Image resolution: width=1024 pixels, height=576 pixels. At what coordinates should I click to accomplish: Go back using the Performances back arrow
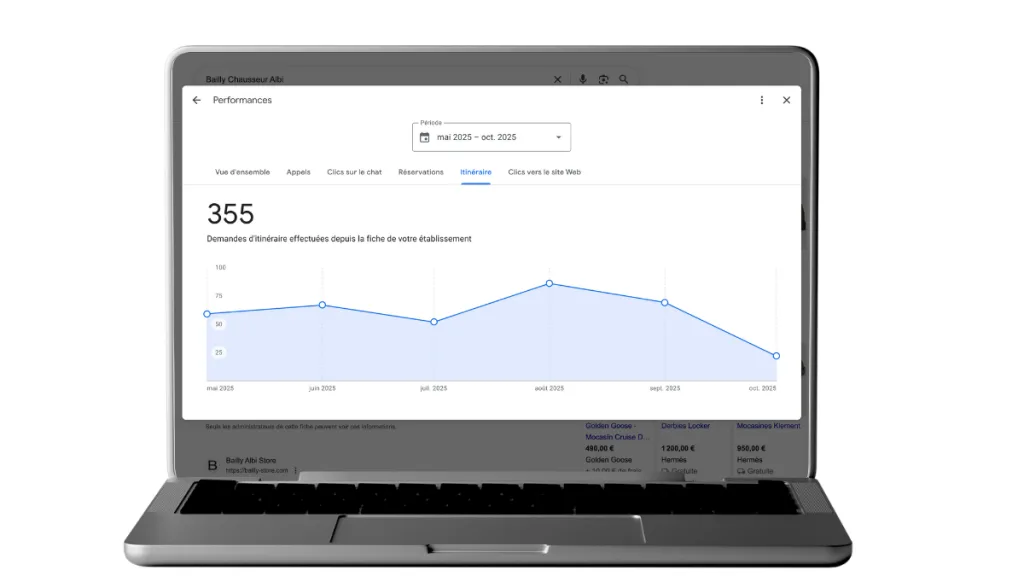(197, 100)
